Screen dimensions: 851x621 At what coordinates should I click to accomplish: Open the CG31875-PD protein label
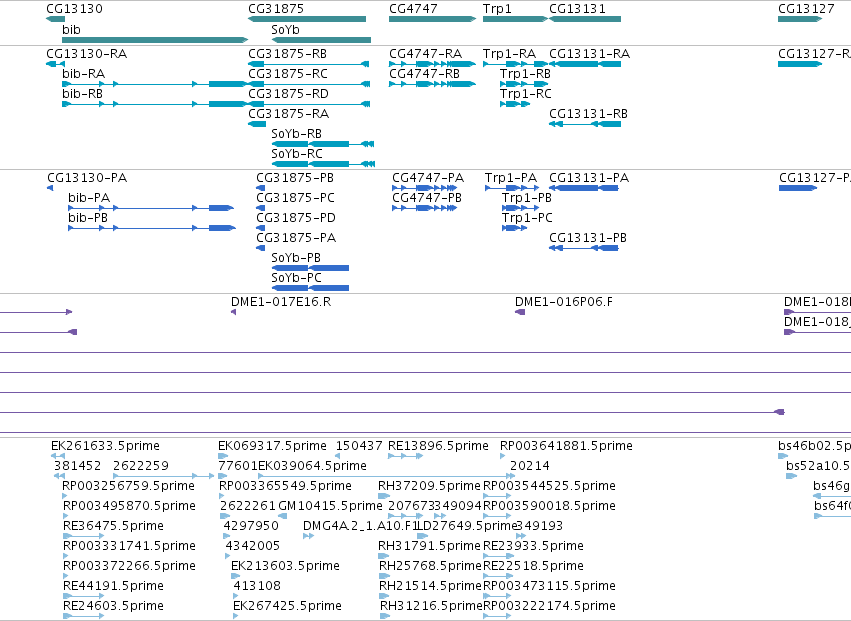[x=296, y=218]
